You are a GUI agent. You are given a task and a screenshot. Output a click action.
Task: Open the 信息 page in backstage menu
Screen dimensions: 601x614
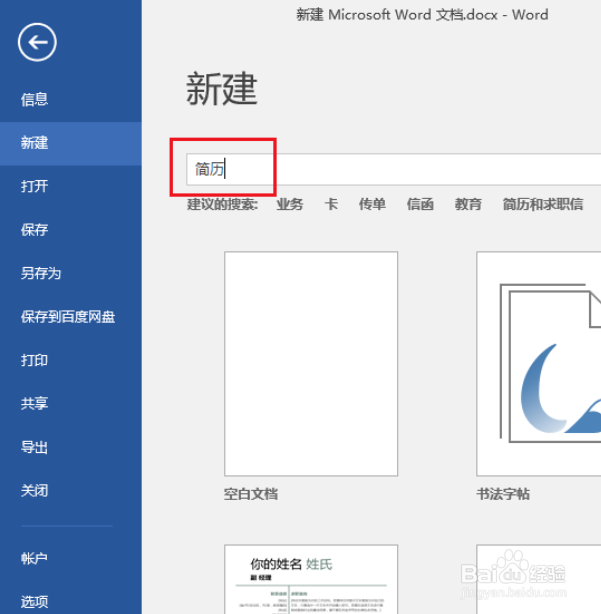pos(34,99)
